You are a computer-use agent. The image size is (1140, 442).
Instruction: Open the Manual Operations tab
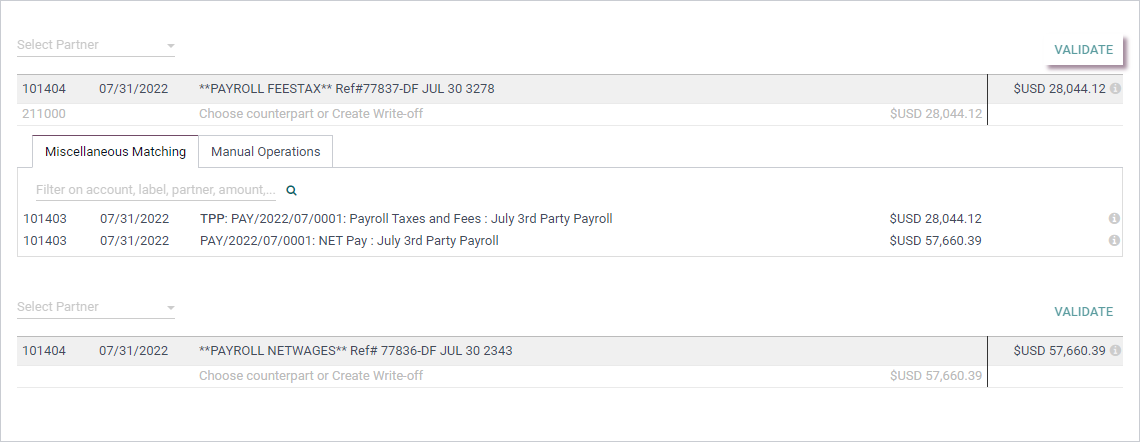coord(265,151)
